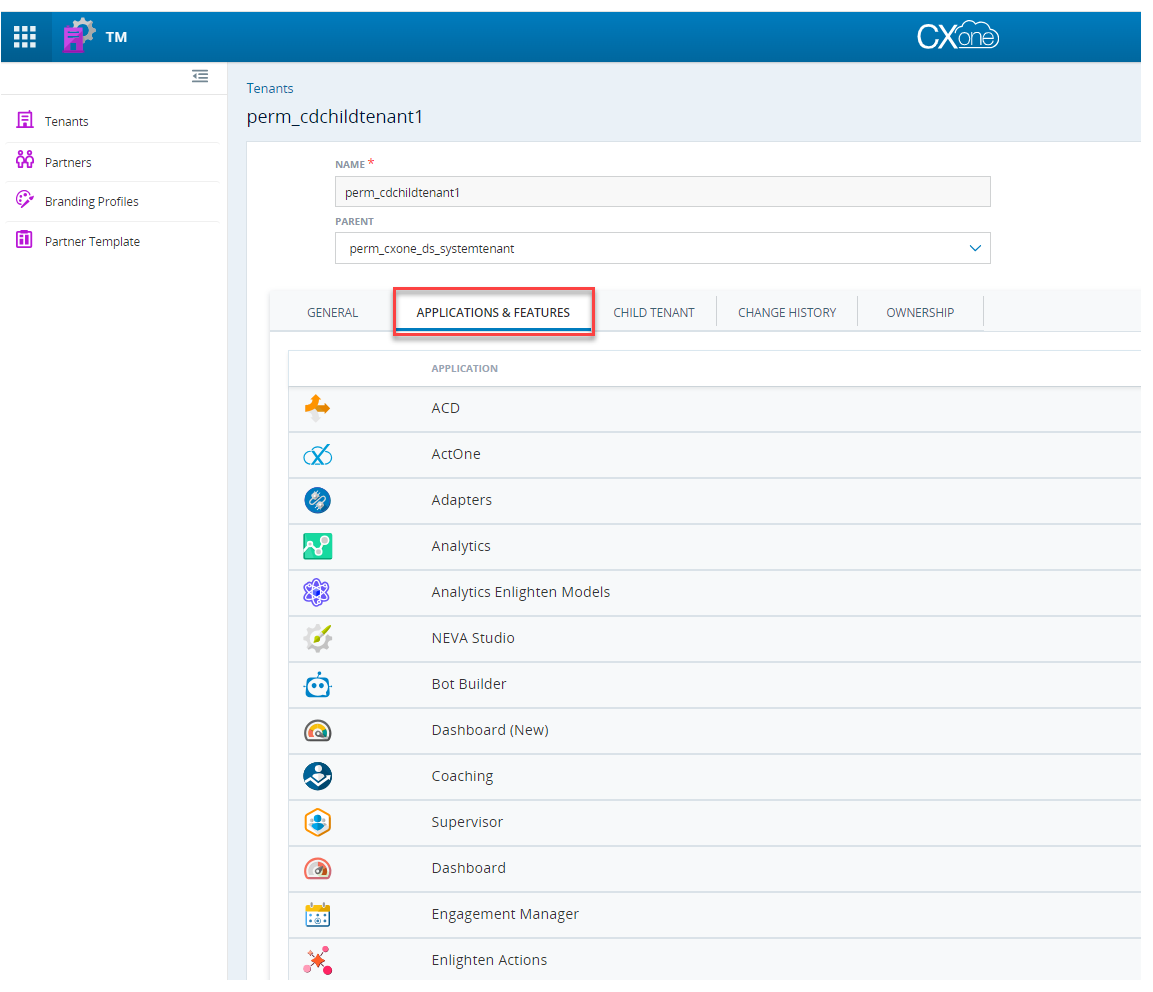Open Partner Template in the sidebar

click(x=92, y=241)
